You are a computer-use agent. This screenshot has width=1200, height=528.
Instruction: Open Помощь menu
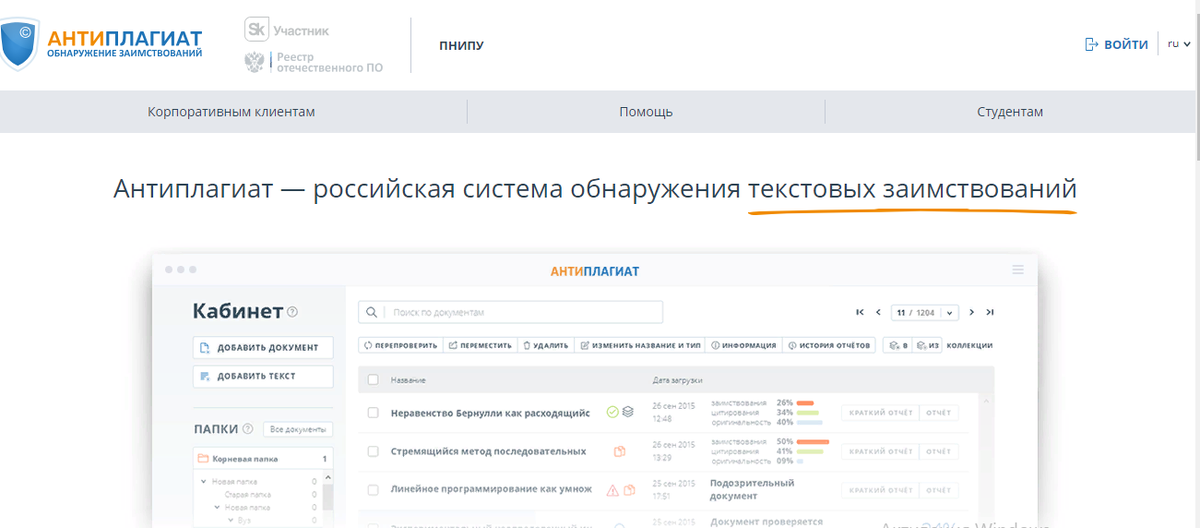646,112
